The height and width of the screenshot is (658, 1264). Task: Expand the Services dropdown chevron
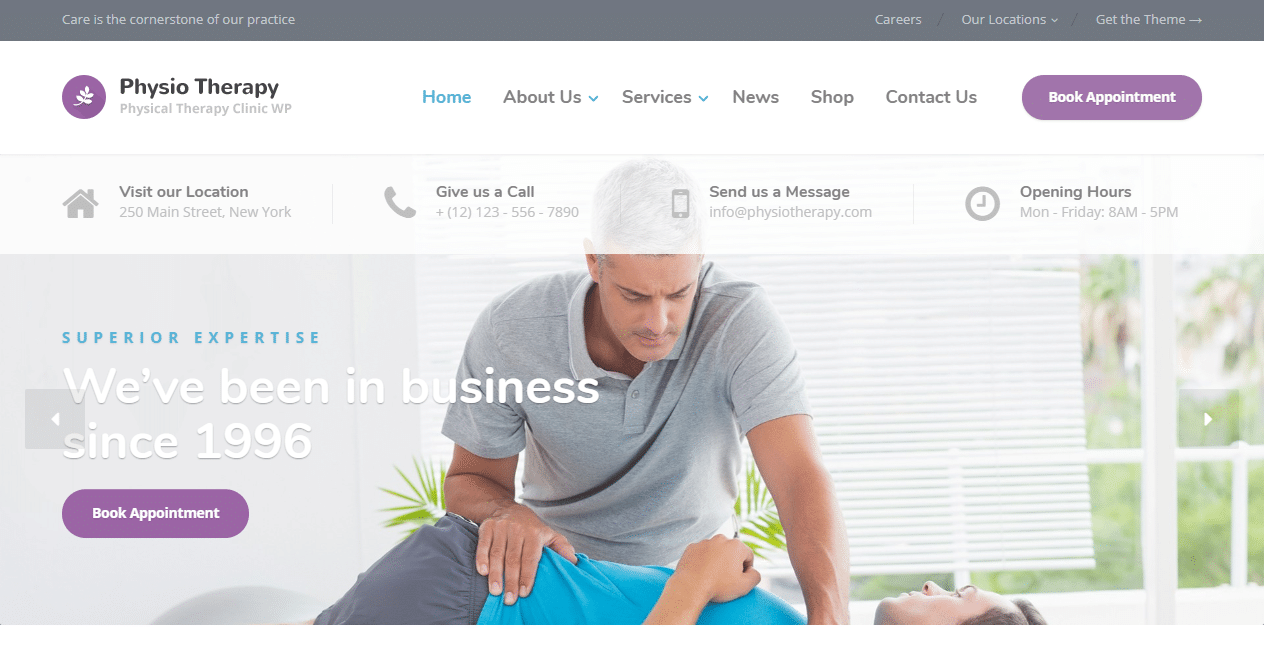pos(703,98)
